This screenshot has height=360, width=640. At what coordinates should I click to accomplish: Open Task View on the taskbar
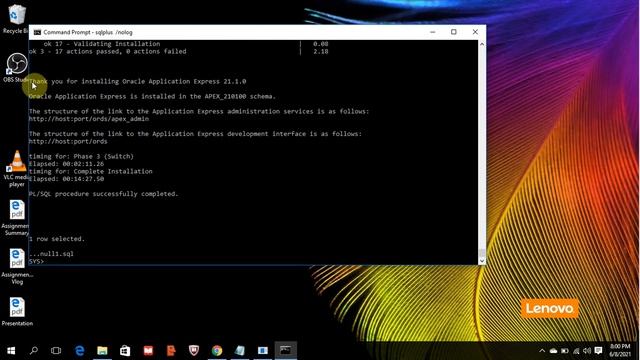[56, 350]
